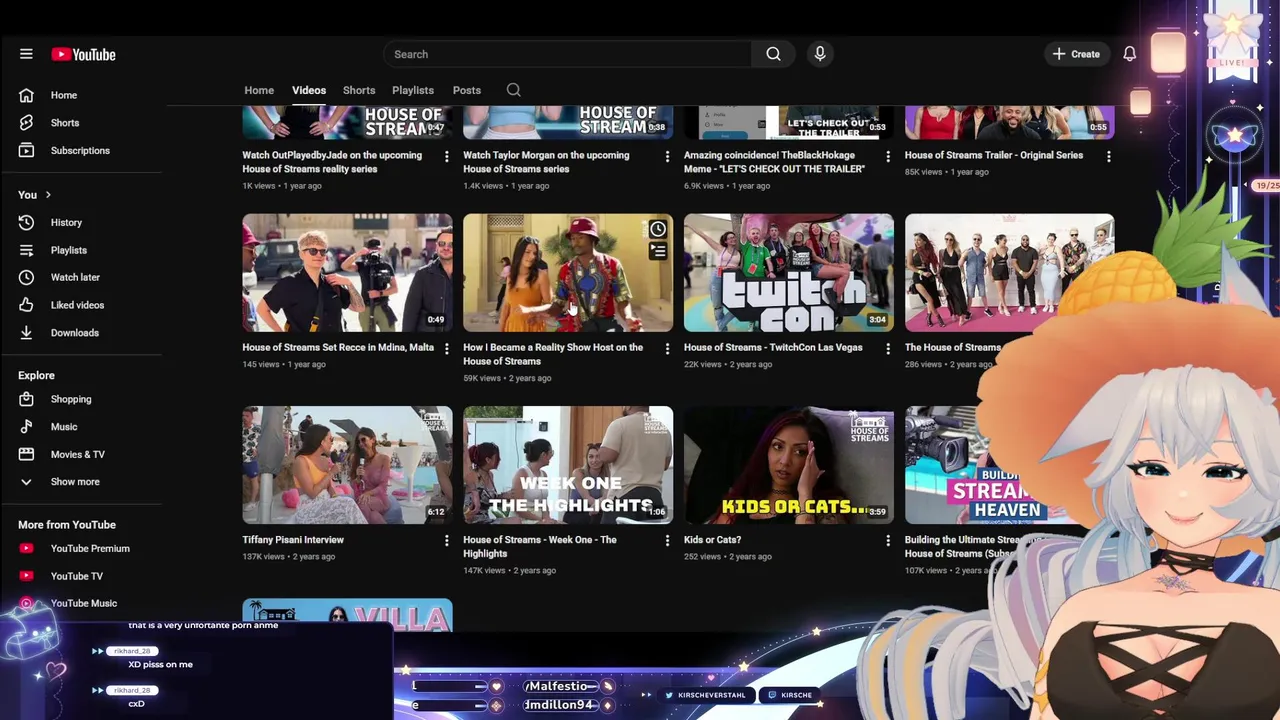Open the Posts tab
The image size is (1280, 720).
467,90
